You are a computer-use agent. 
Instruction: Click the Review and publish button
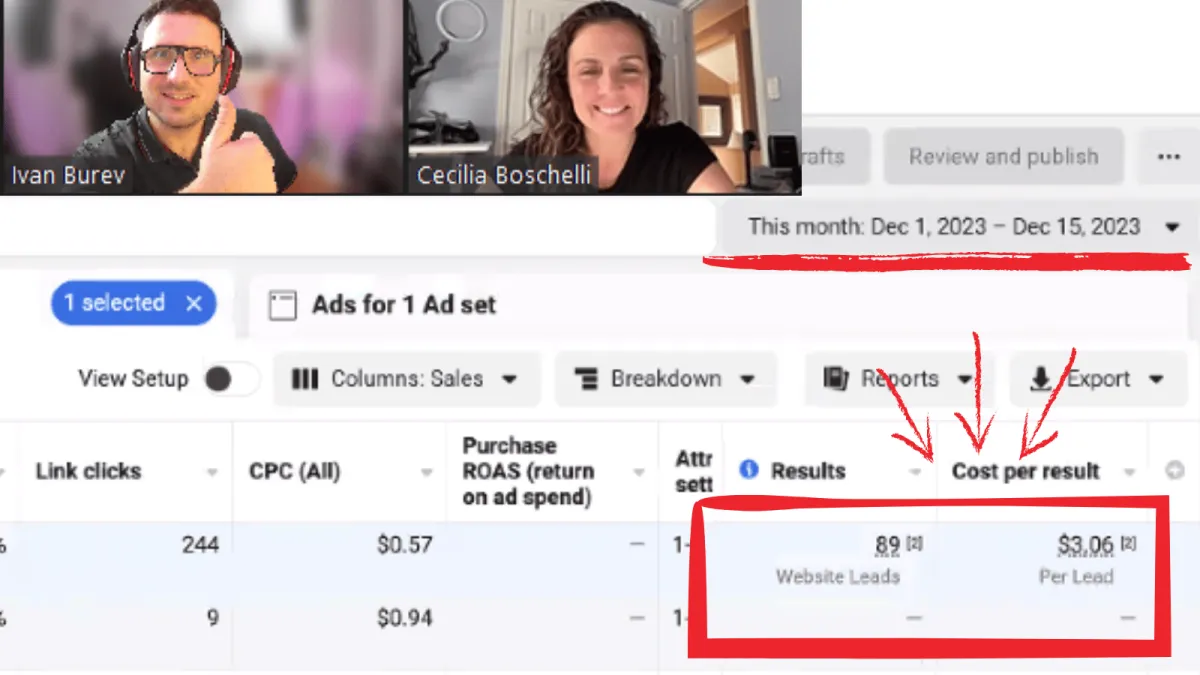[1003, 157]
